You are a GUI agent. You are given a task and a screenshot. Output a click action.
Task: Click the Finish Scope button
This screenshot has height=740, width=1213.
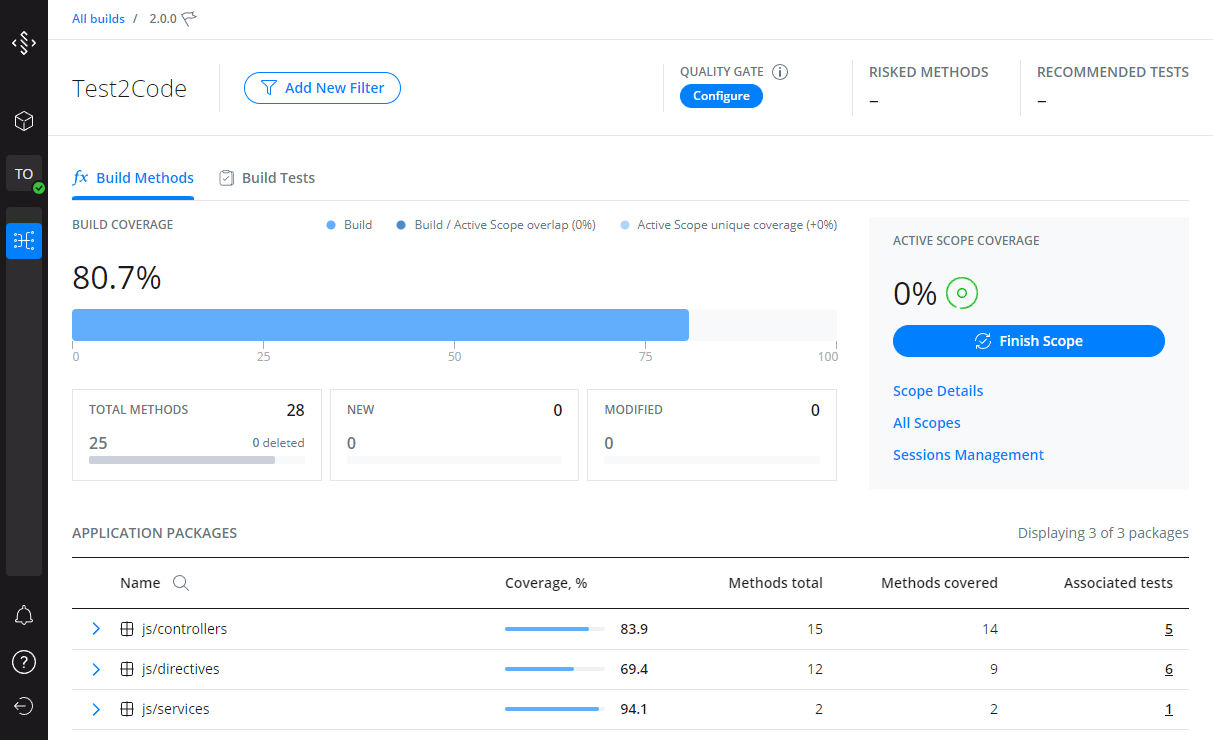pos(1029,341)
